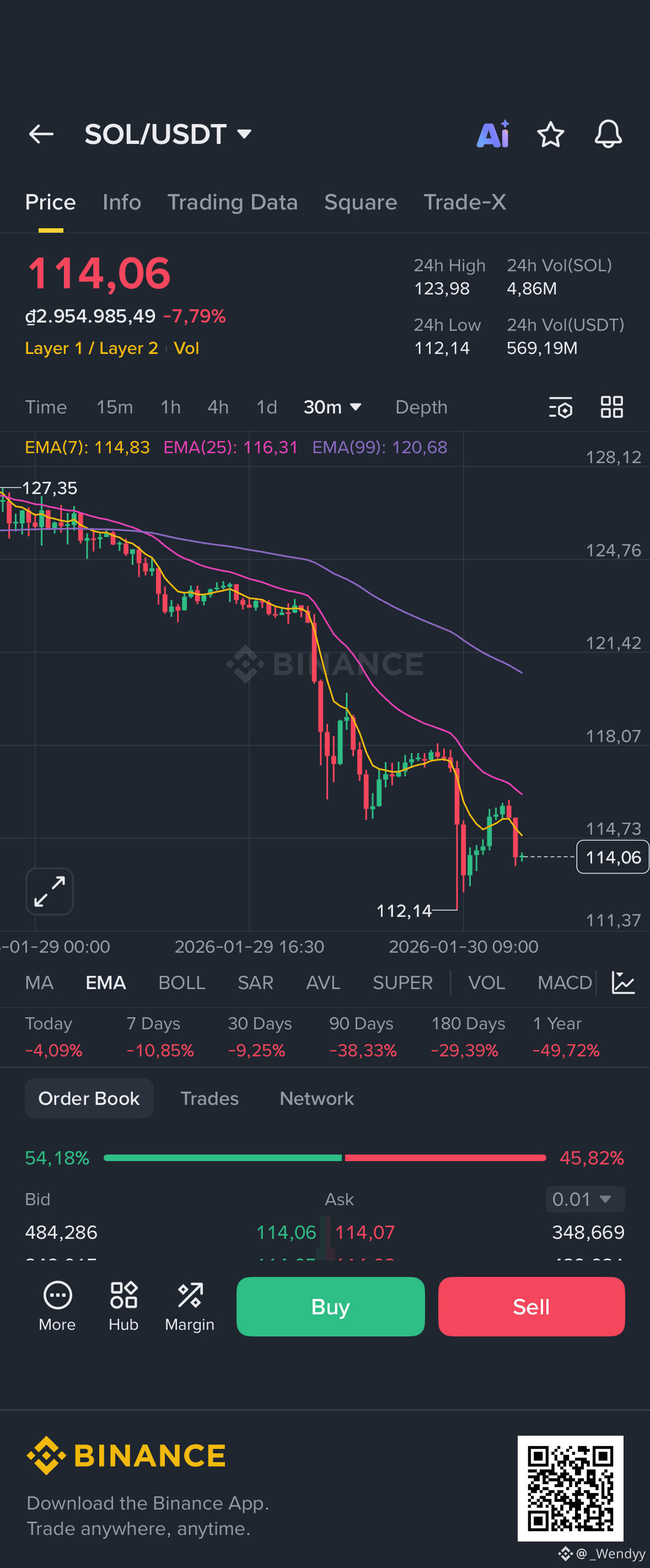The image size is (650, 1568).
Task: Toggle the MACD indicator
Action: click(x=563, y=982)
